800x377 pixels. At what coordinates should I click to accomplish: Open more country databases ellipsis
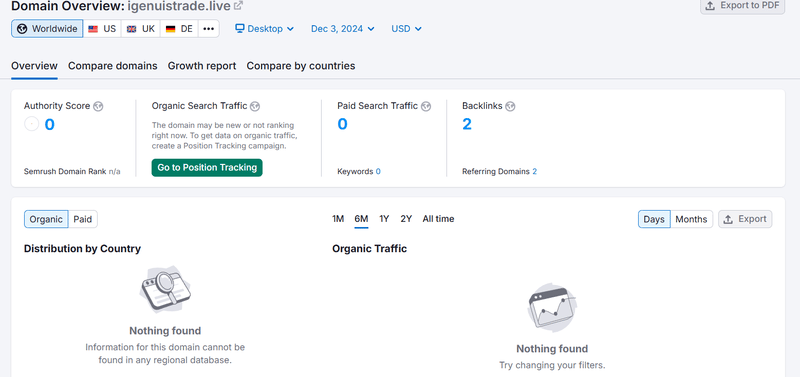point(209,29)
